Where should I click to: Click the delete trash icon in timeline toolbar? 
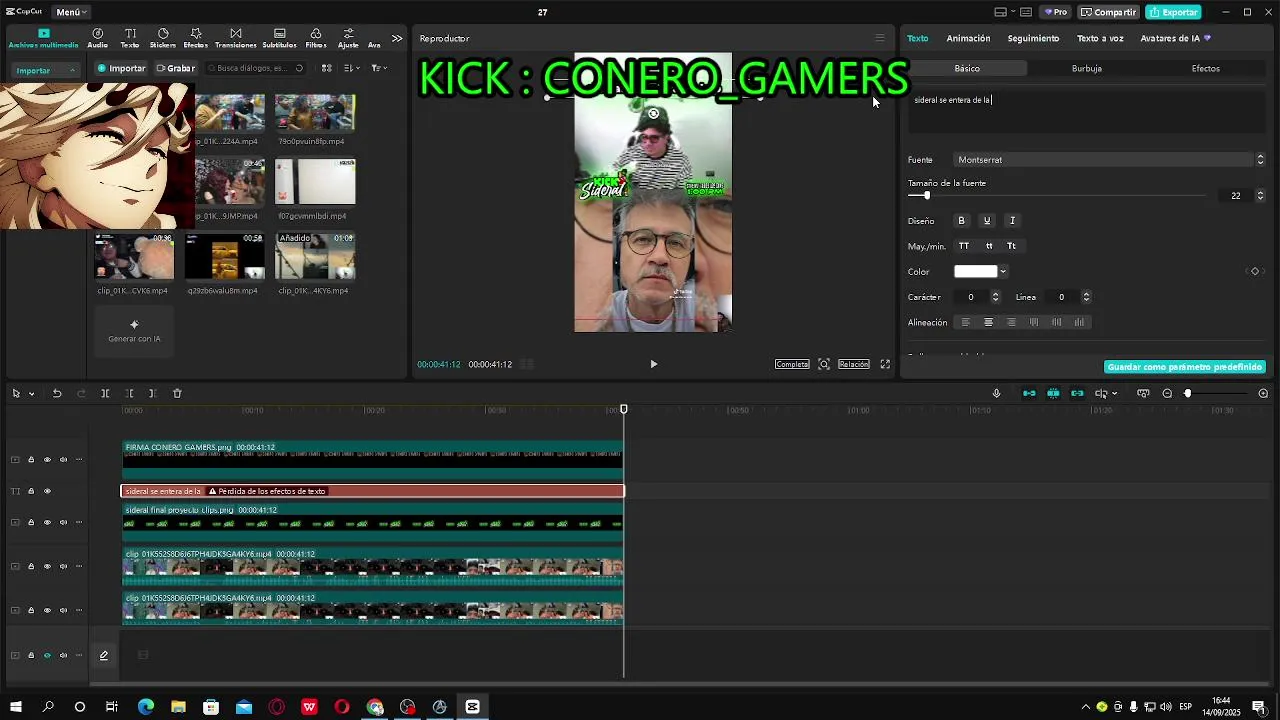coord(177,393)
